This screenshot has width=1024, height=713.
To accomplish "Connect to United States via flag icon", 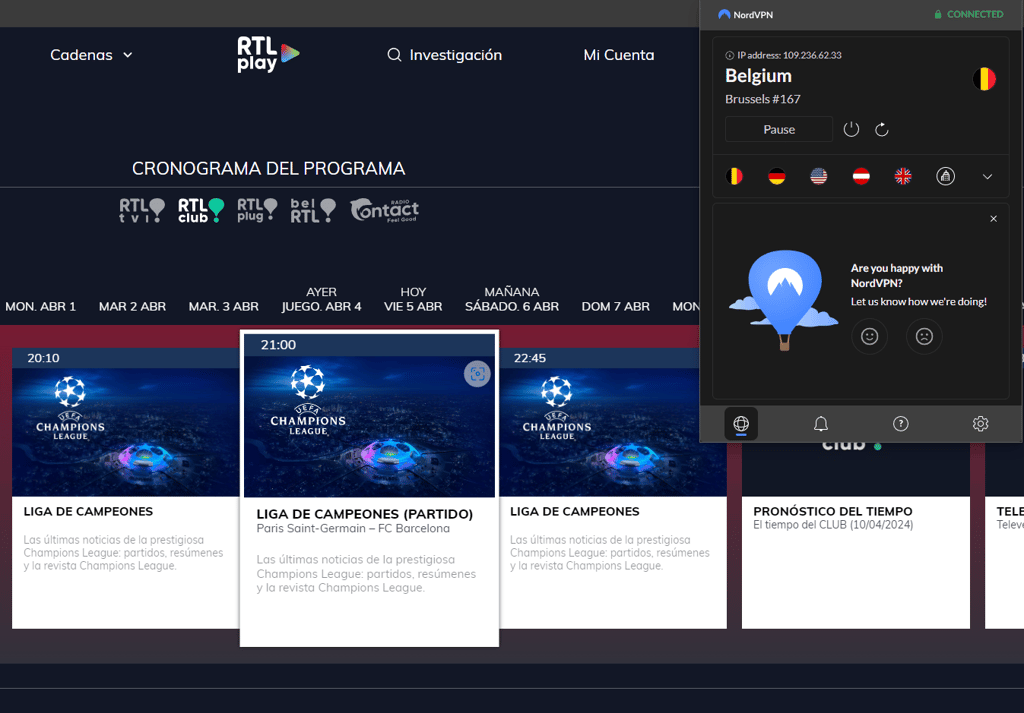I will click(818, 176).
